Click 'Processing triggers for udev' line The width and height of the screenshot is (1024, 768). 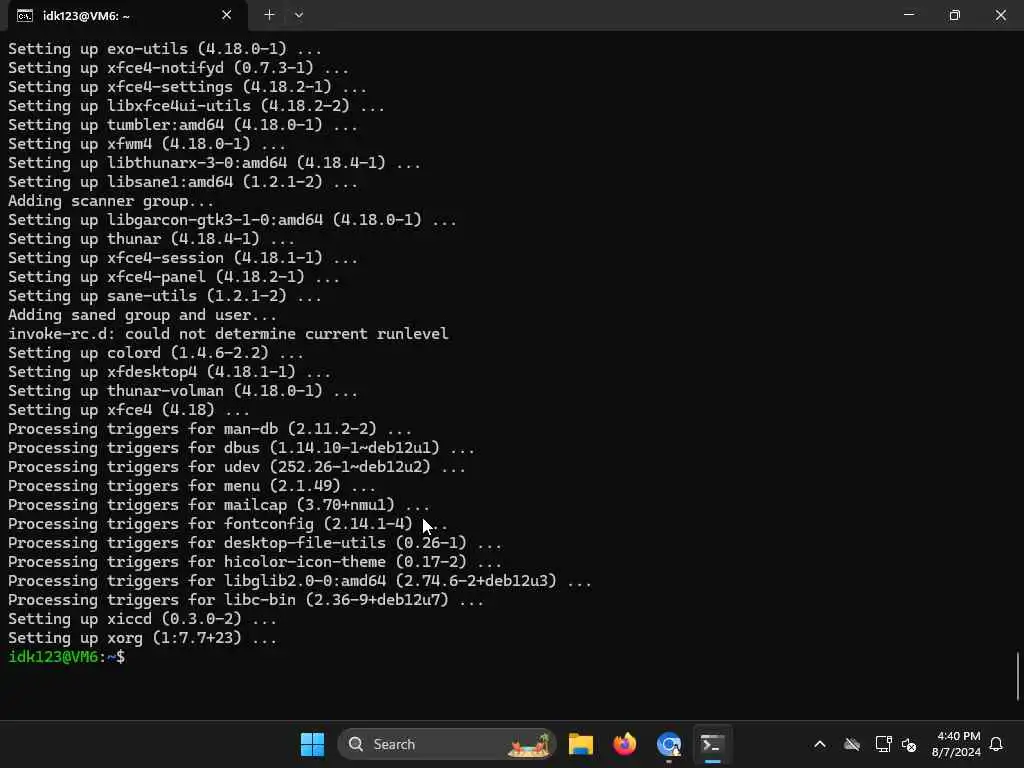pyautogui.click(x=236, y=468)
